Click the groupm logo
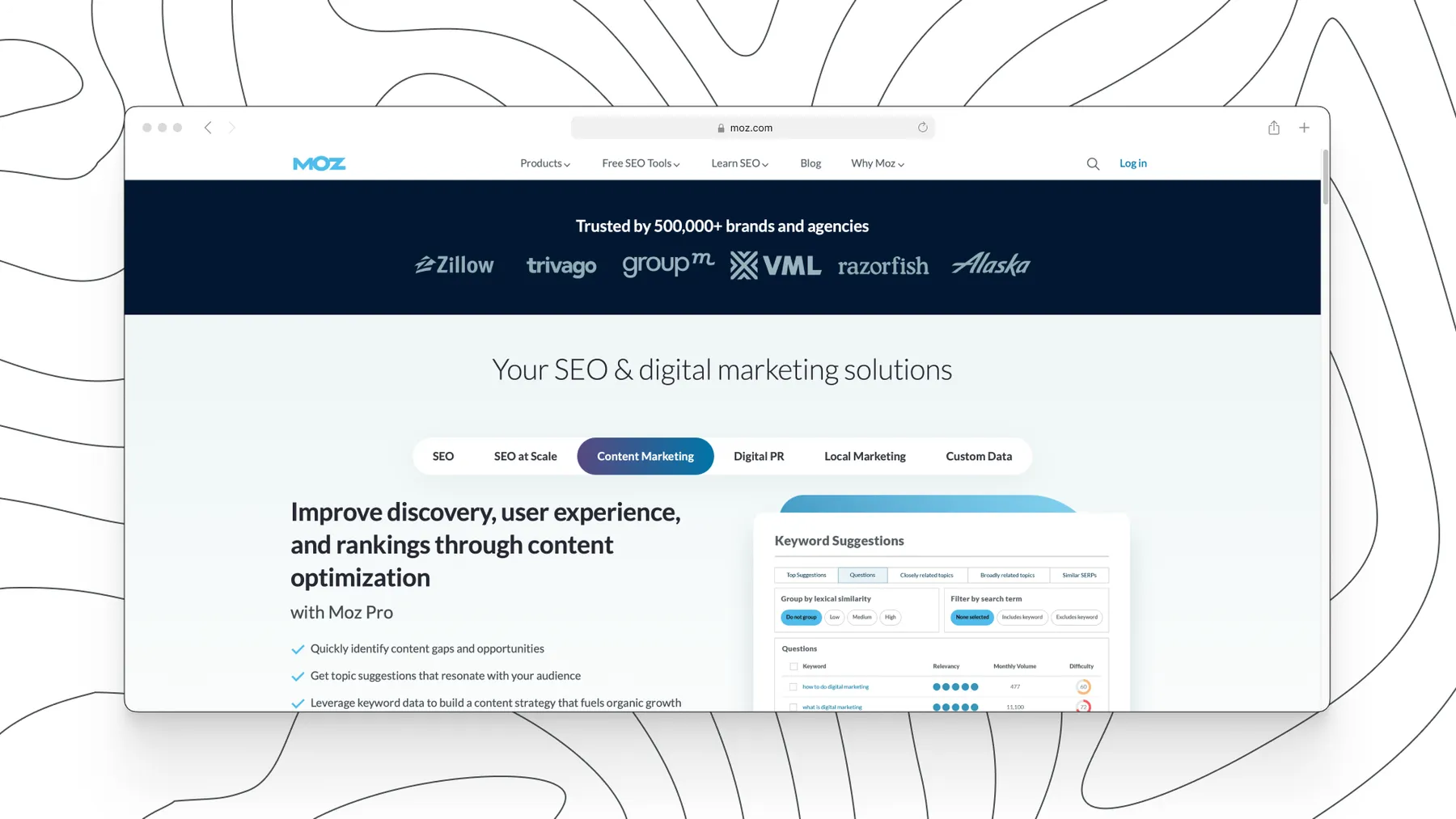 [x=668, y=264]
